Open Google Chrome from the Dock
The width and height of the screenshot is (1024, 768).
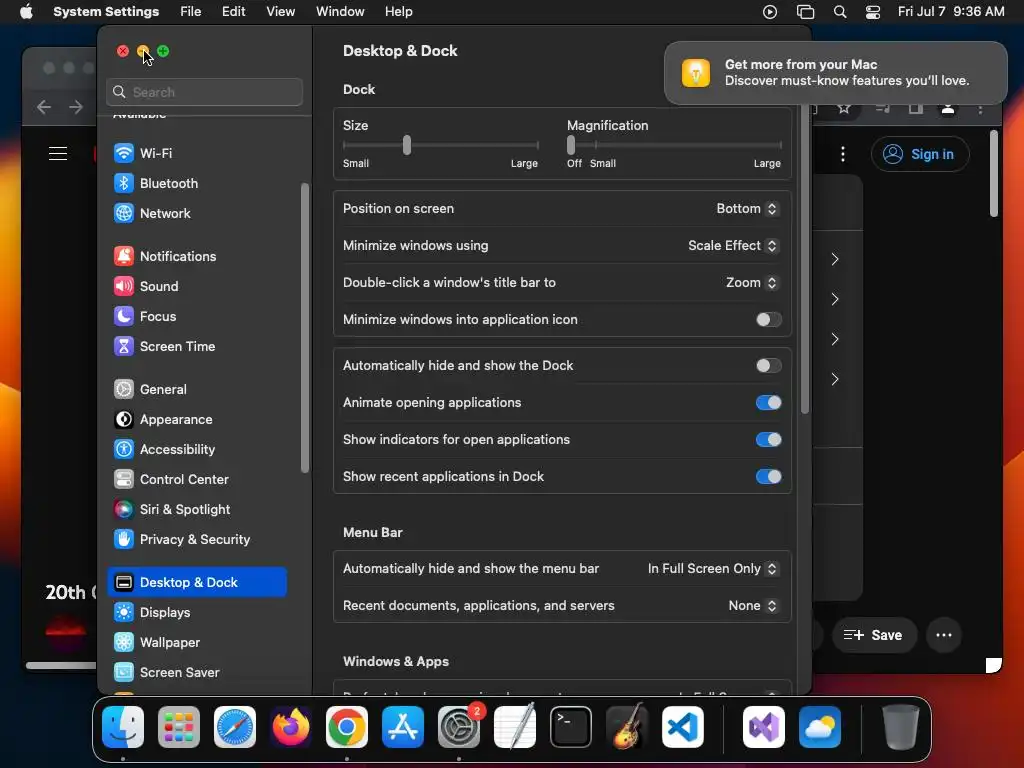tap(347, 727)
